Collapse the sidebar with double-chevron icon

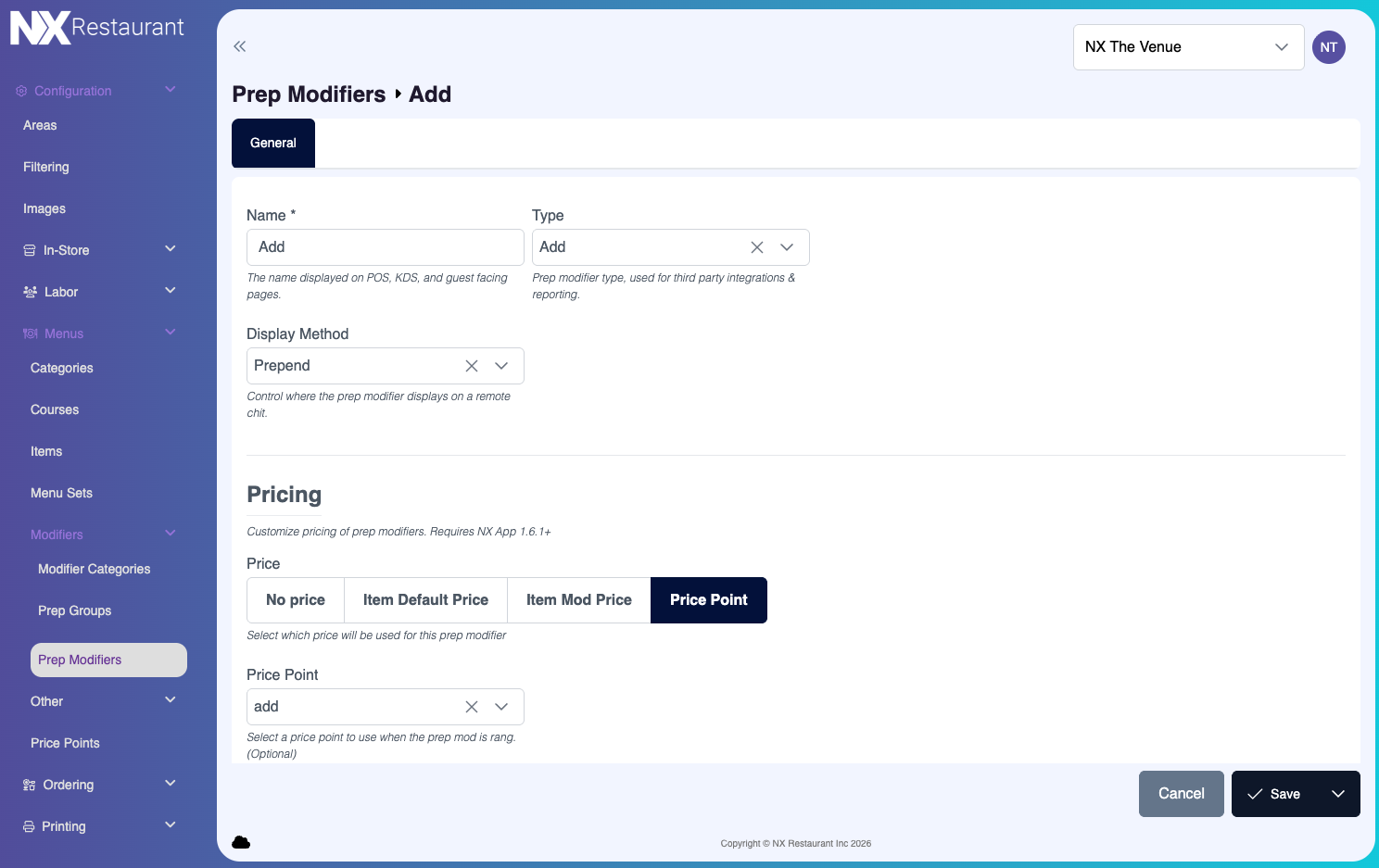click(x=240, y=46)
